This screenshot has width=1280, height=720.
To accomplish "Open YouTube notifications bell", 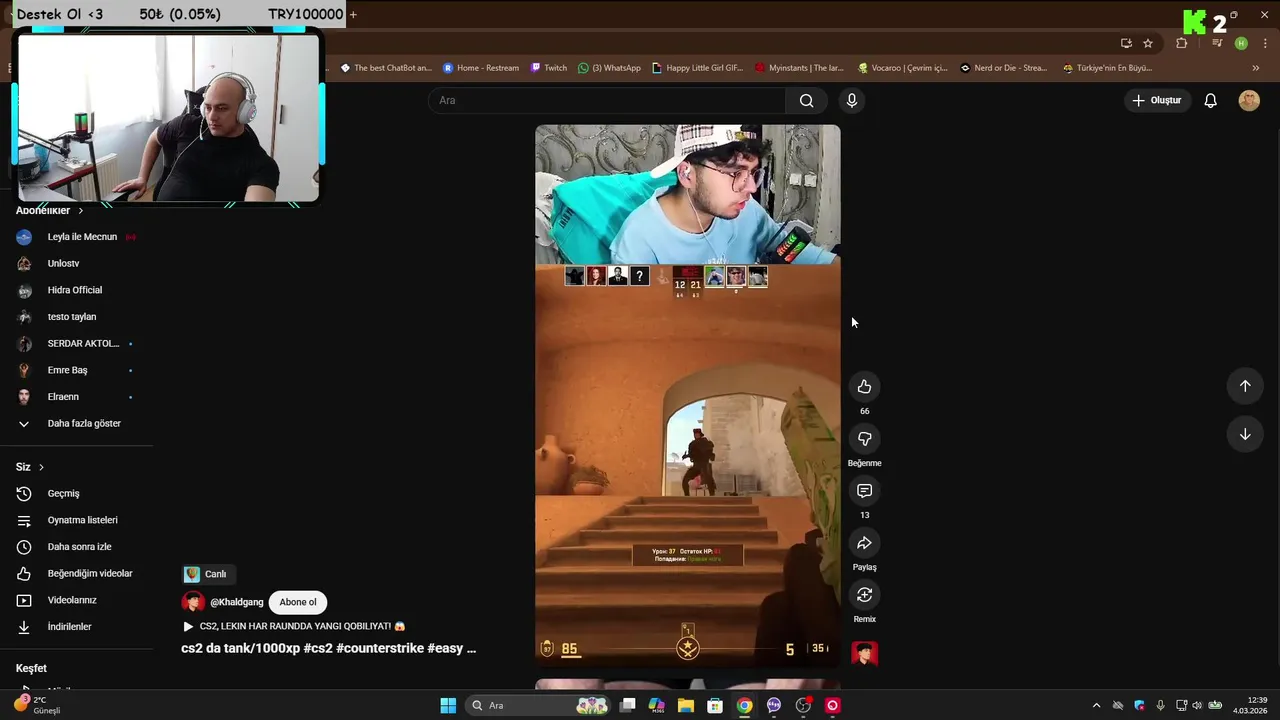I will [x=1210, y=100].
